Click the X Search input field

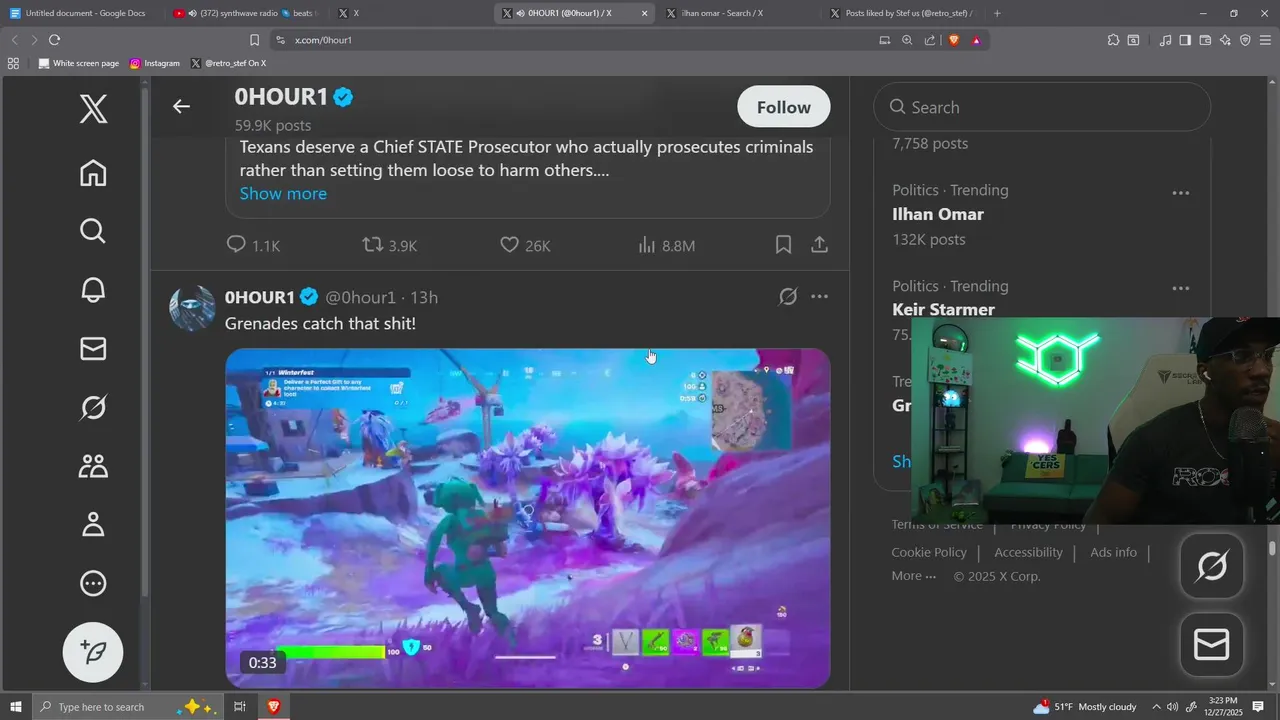pyautogui.click(x=1042, y=107)
